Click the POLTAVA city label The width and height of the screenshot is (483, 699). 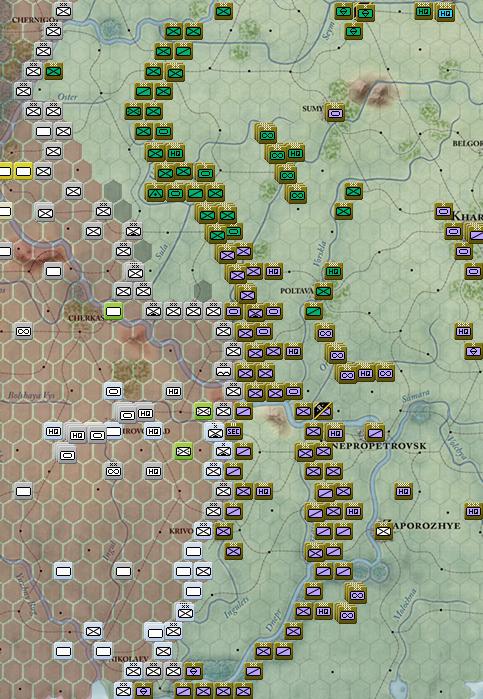(x=297, y=291)
